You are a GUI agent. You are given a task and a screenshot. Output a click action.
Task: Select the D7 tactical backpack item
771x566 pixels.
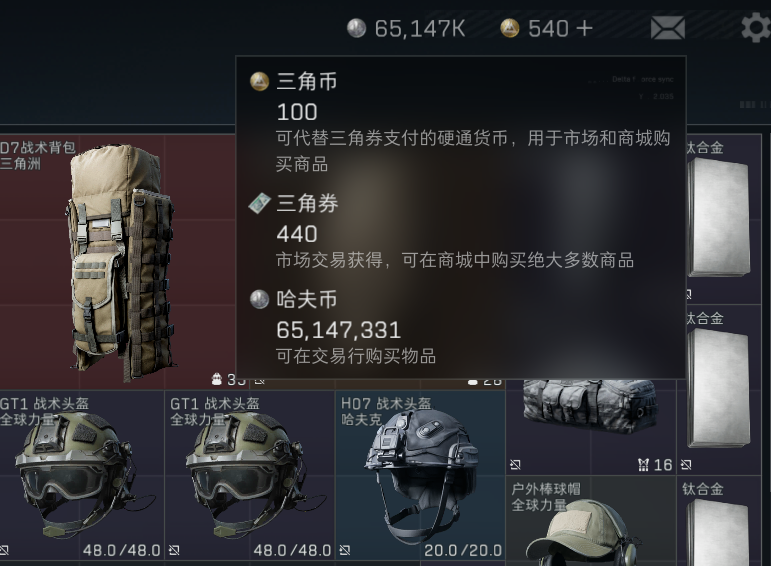[x=118, y=262]
